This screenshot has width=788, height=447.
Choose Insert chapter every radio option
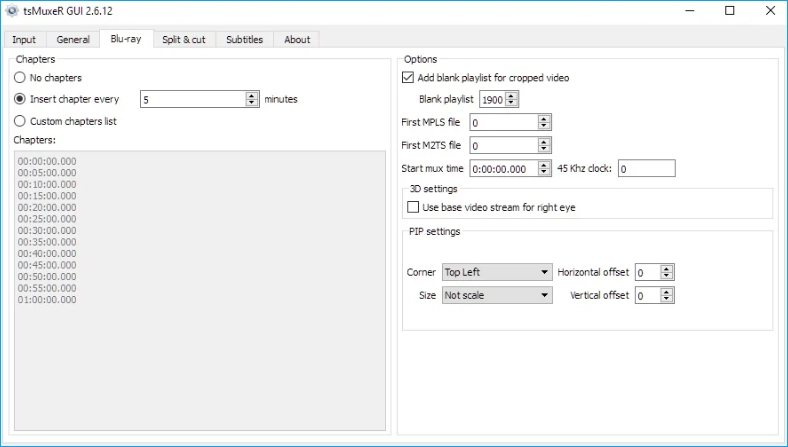pos(67,99)
